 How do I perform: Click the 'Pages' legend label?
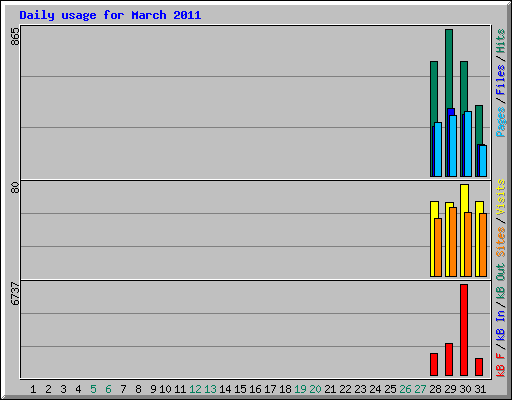click(501, 122)
